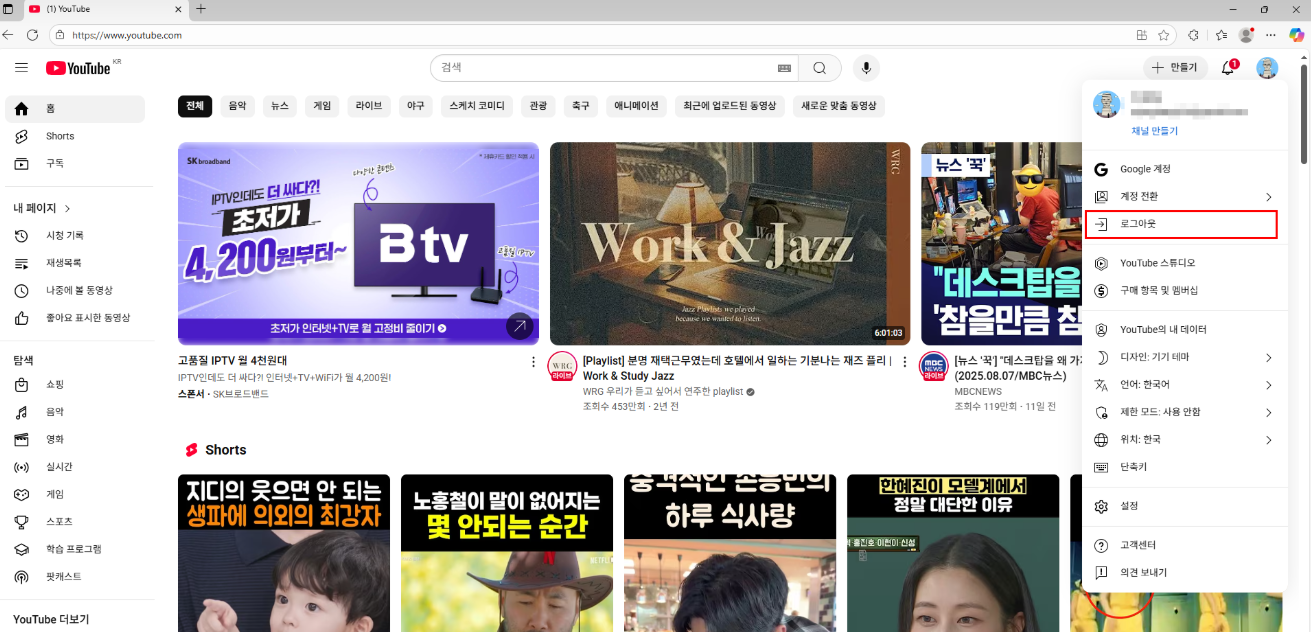This screenshot has height=632, width=1311.
Task: Select 로그아웃 to sign out
Action: [1138, 224]
